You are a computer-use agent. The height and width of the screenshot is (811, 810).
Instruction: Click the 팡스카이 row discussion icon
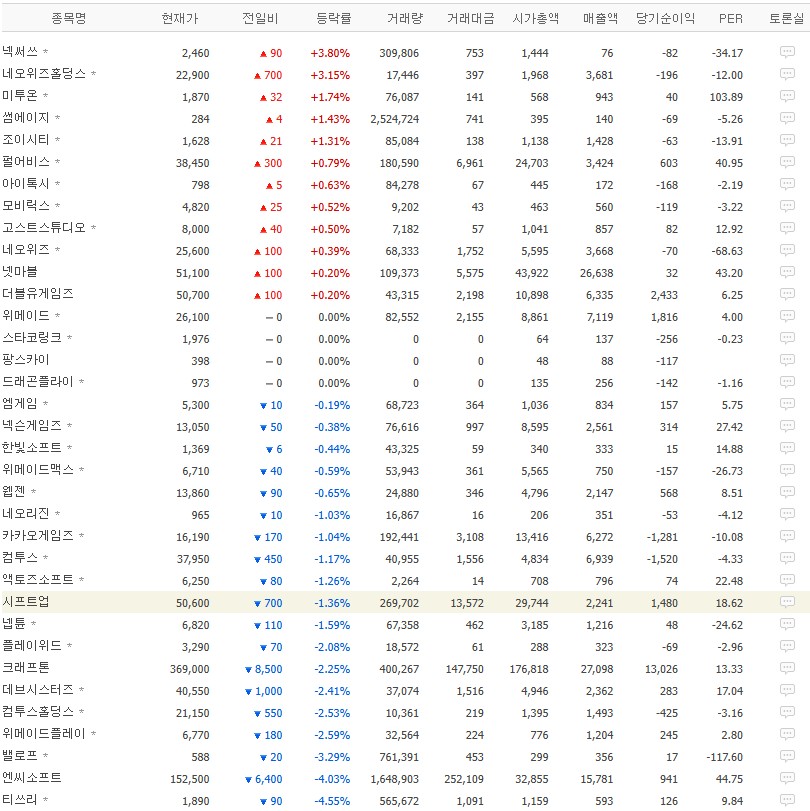point(787,360)
